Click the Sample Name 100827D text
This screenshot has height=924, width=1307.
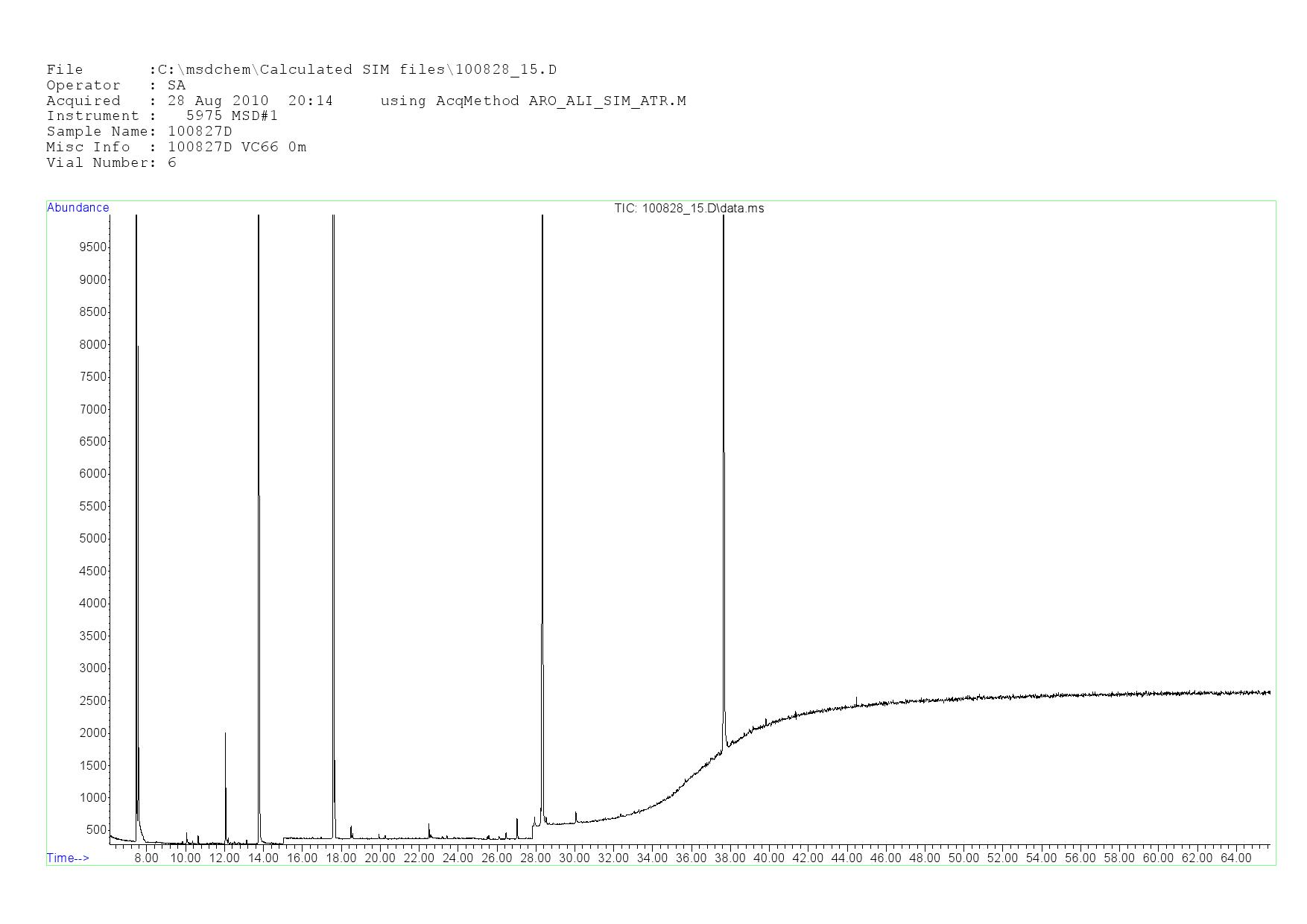tap(139, 132)
